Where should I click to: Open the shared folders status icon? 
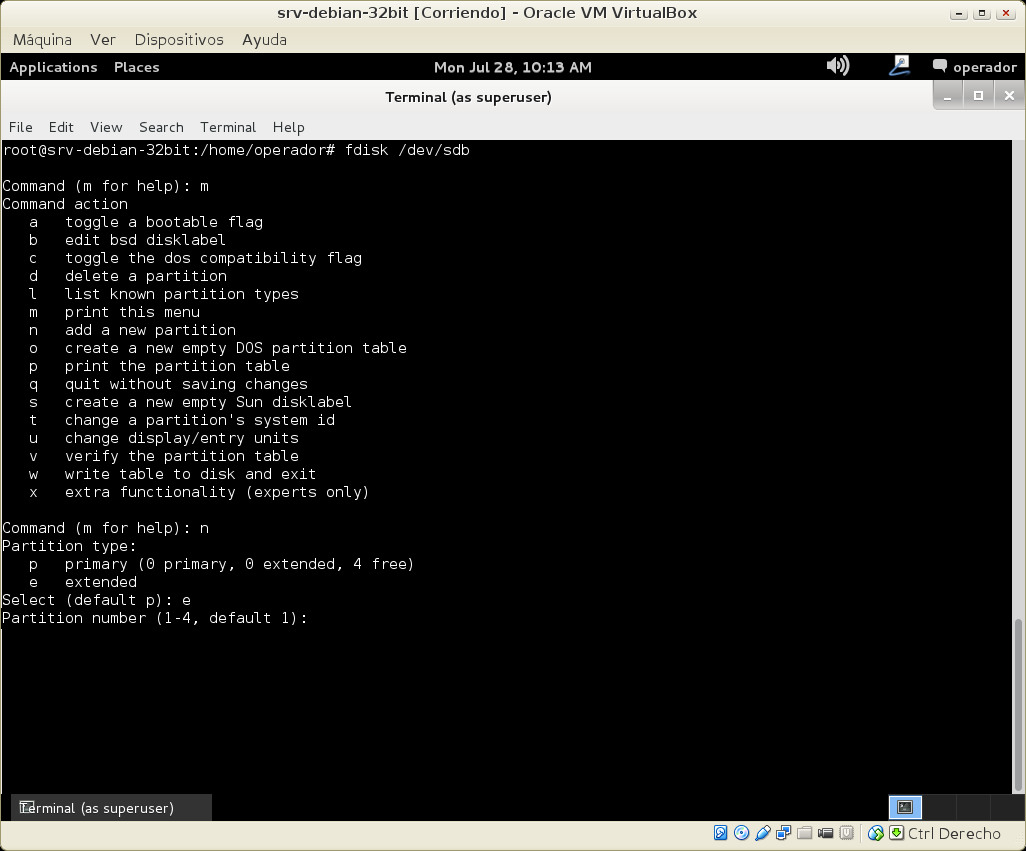tap(805, 833)
